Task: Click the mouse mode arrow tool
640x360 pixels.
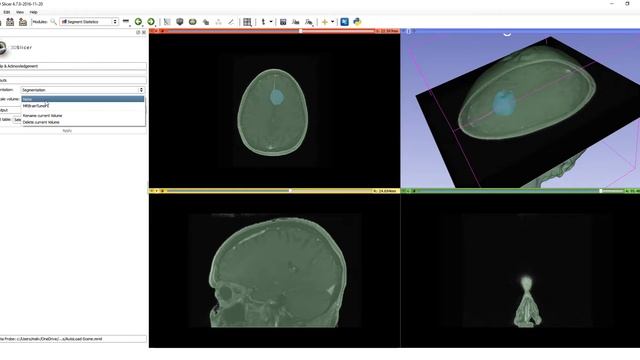Action: 263,22
